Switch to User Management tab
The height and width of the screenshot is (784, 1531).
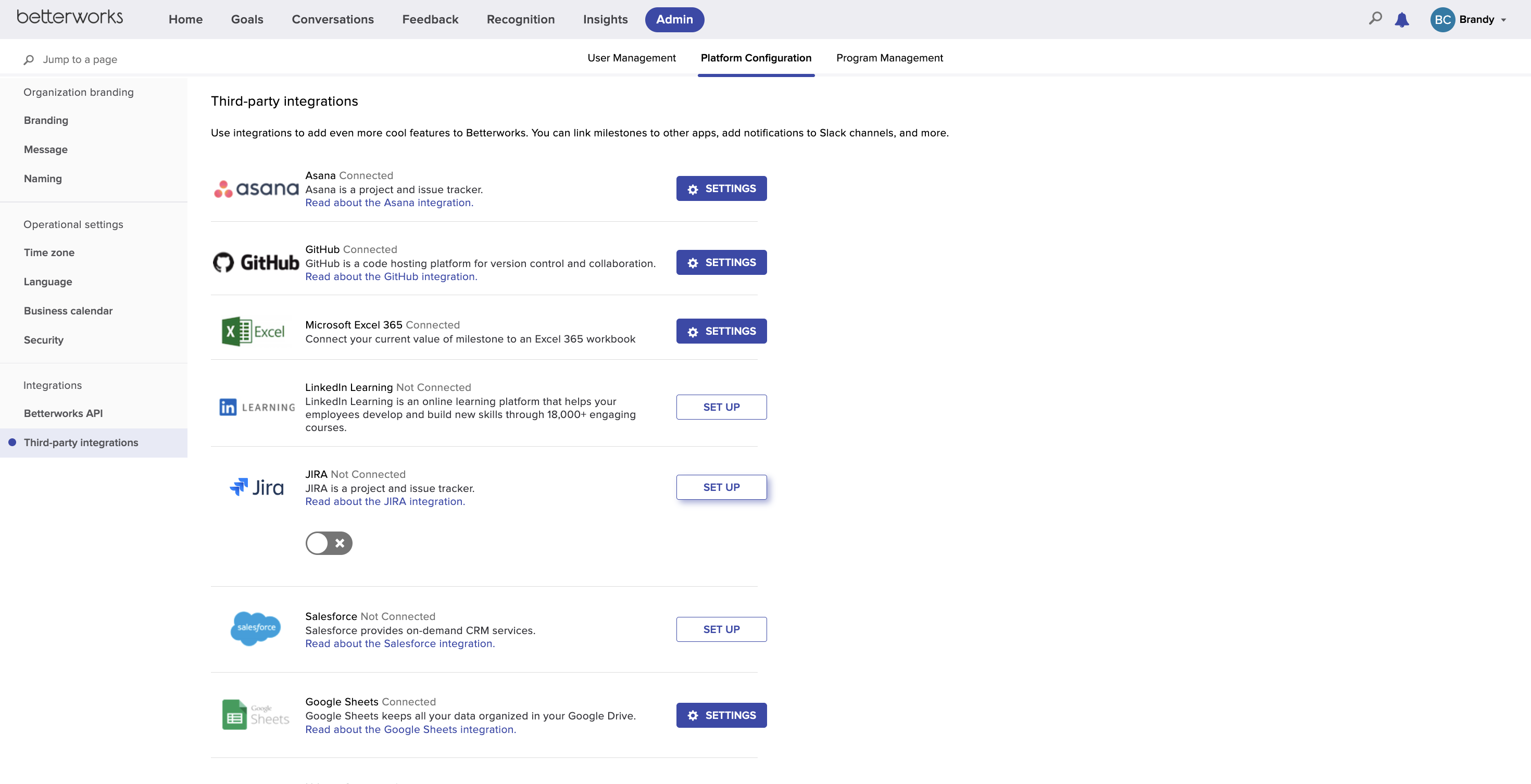click(x=632, y=58)
